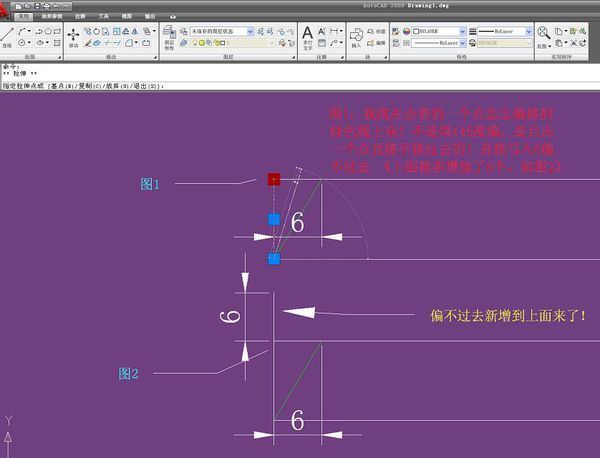Expand the 修改 panel launcher arrow
Image resolution: width=600 pixels, height=458 pixels.
155,57
